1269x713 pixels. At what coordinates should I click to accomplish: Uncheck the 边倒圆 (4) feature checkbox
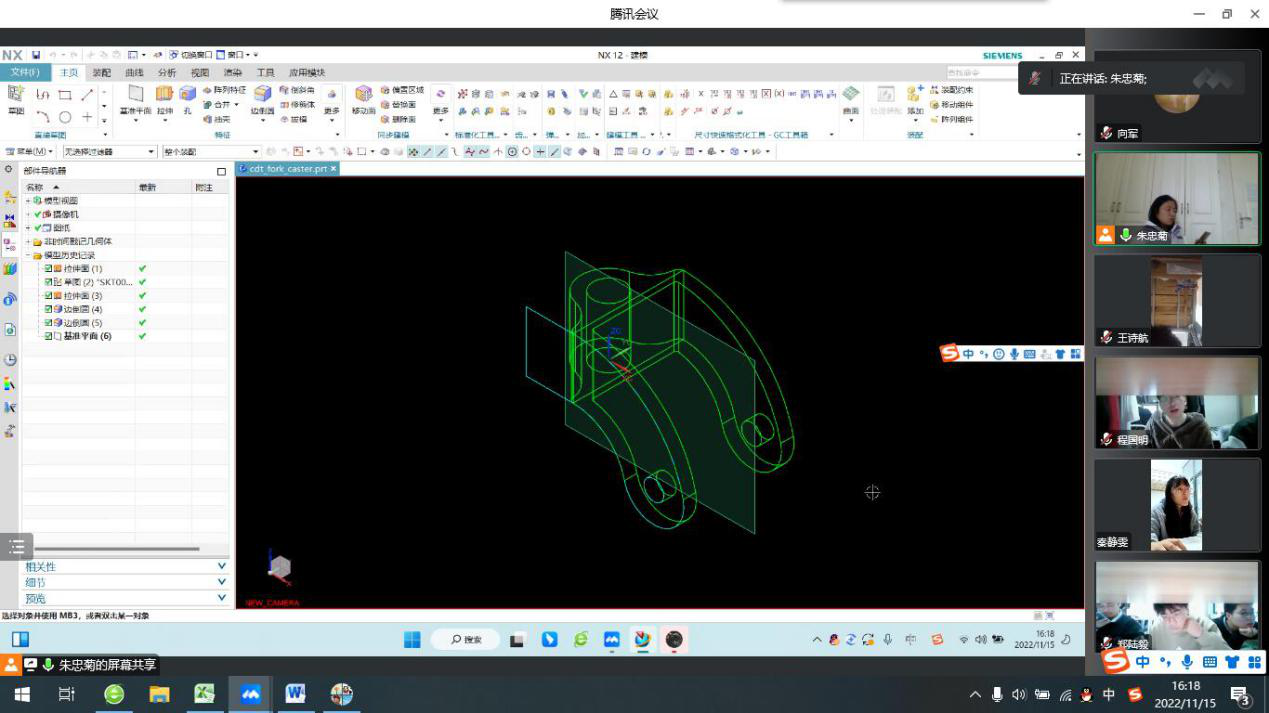48,309
